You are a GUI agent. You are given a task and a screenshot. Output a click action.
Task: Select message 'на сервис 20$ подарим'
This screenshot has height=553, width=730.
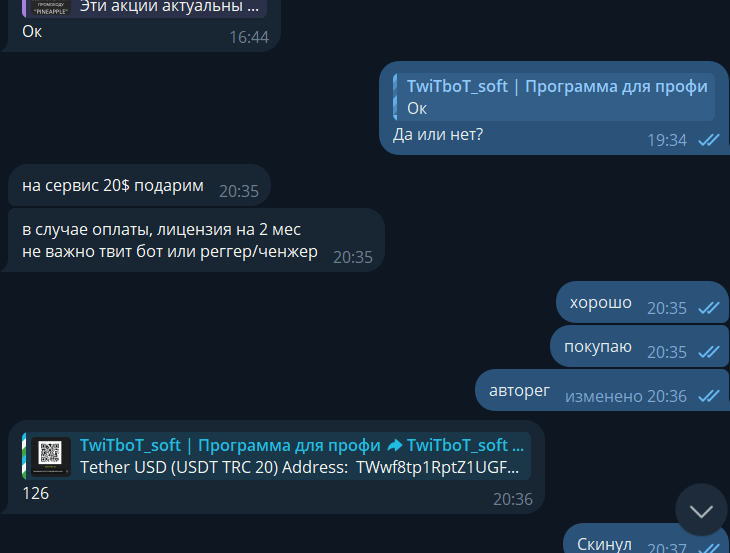139,185
